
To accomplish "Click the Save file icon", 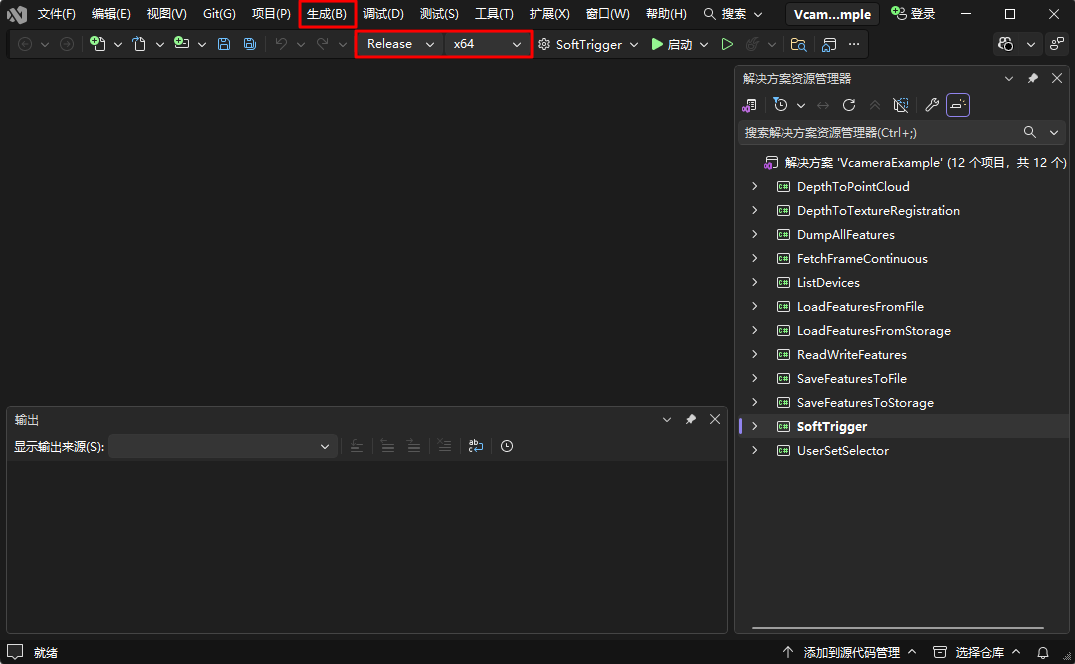I will tap(224, 45).
